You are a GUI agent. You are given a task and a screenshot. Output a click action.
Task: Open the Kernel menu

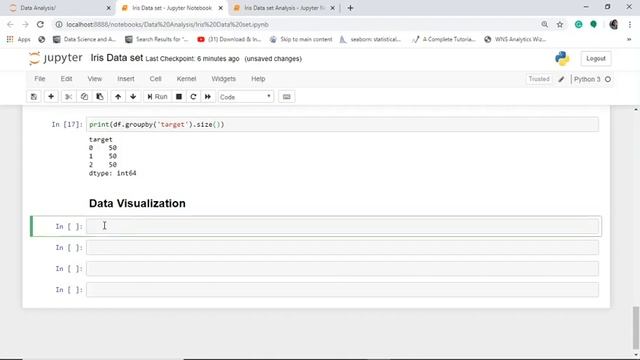click(187, 79)
